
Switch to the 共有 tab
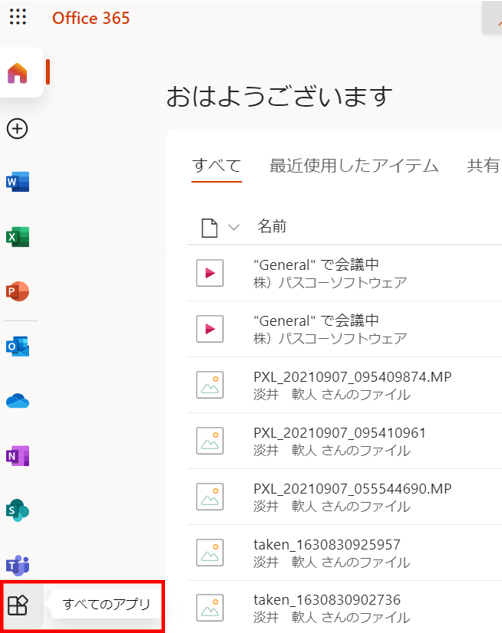[483, 166]
